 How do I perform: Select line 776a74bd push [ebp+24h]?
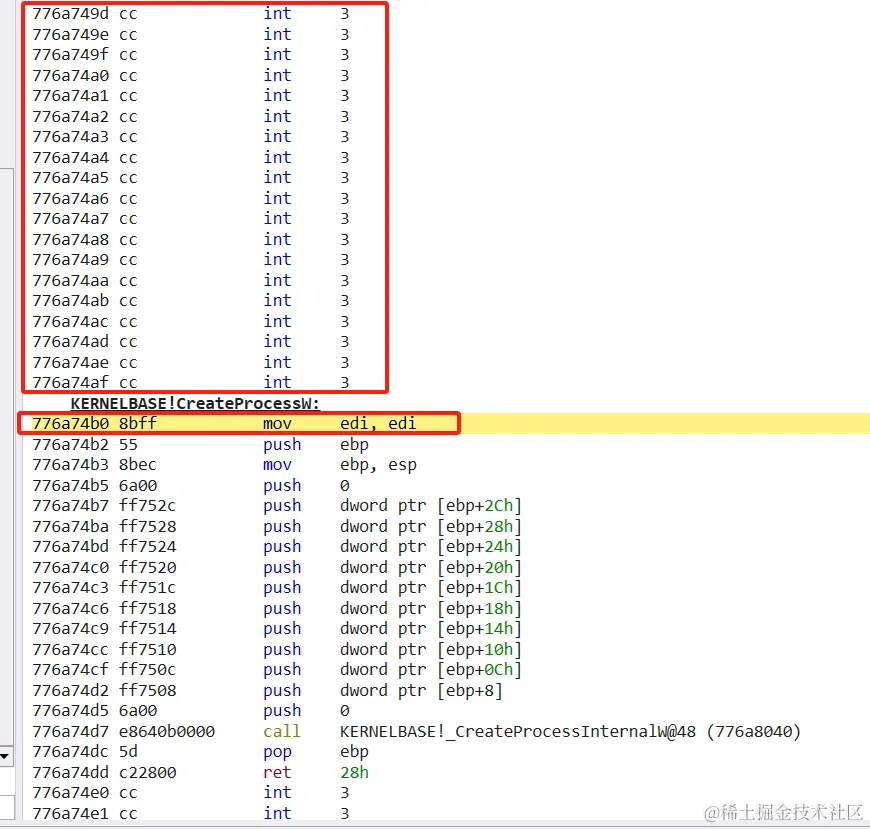coord(277,547)
